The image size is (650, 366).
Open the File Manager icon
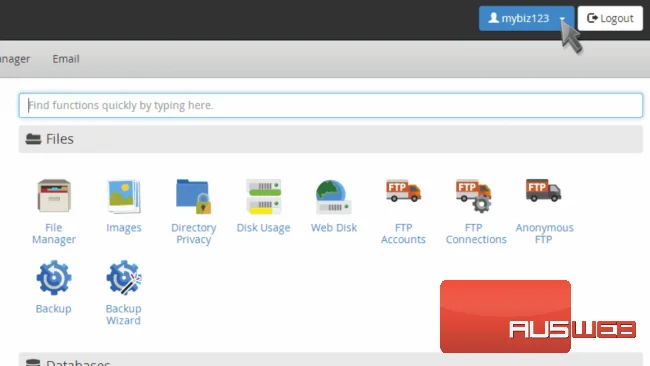[54, 196]
